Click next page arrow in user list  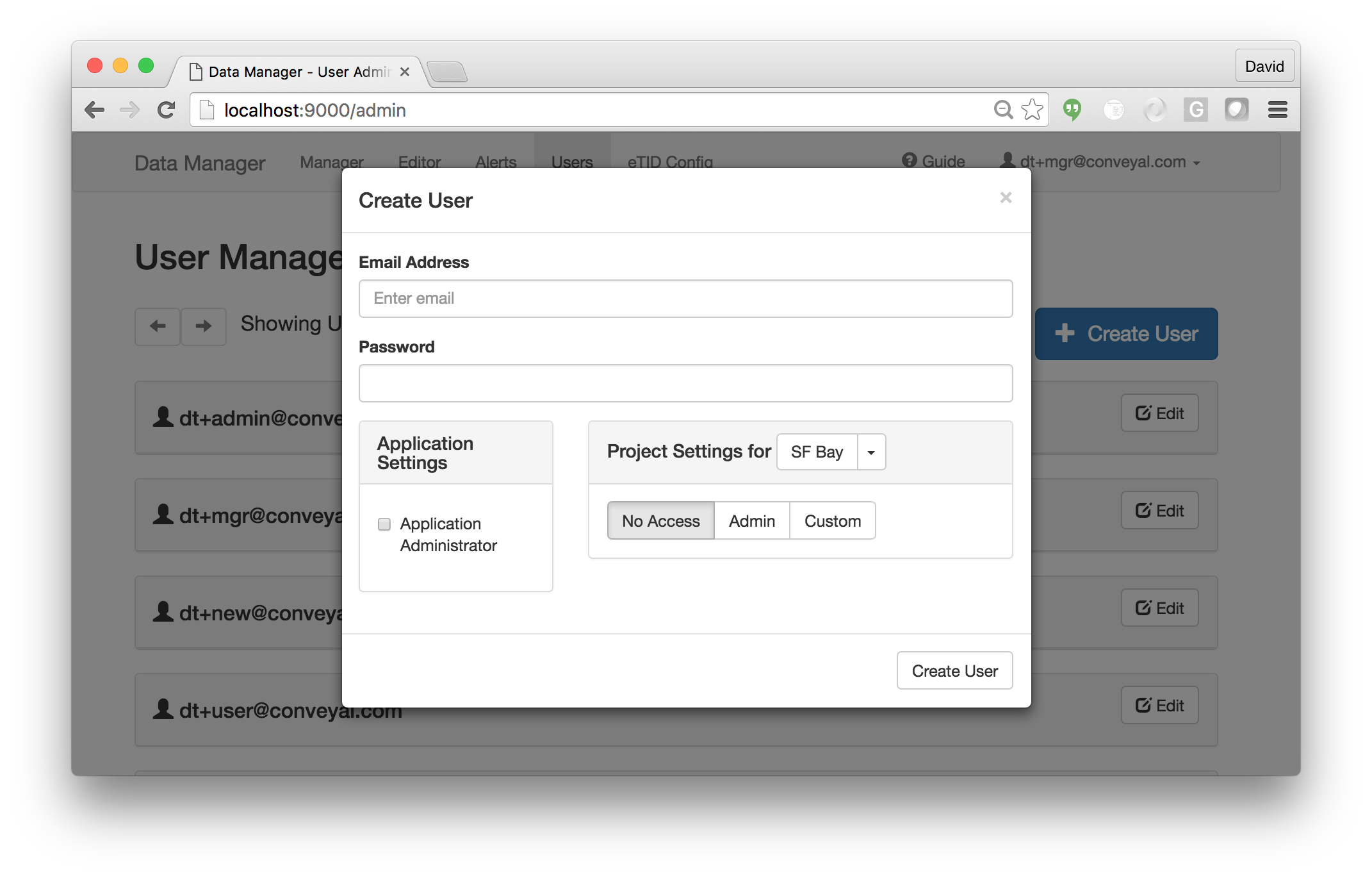click(204, 326)
